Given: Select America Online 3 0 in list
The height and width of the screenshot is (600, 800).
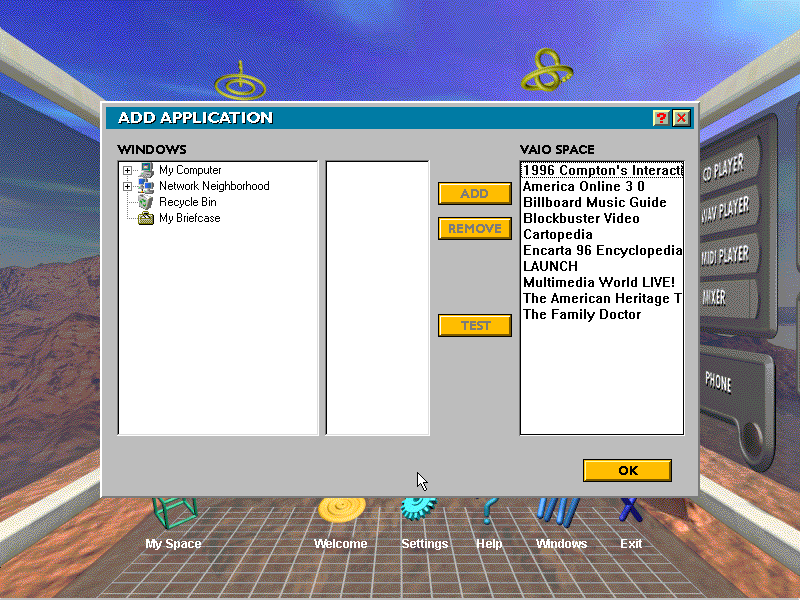Looking at the screenshot, I should (x=583, y=187).
